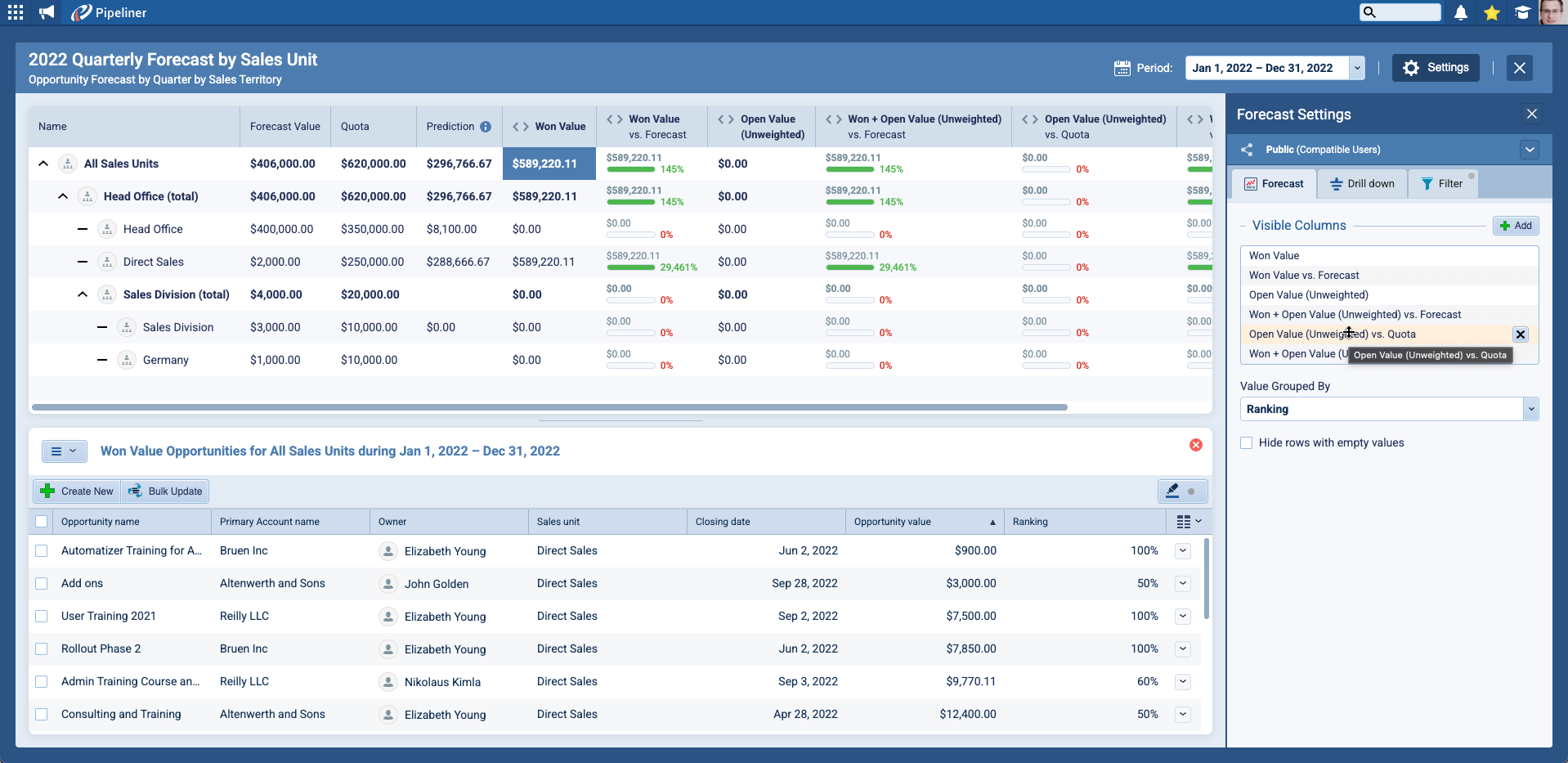This screenshot has height=763, width=1568.
Task: Toggle Hide rows with empty values
Action: pos(1247,443)
